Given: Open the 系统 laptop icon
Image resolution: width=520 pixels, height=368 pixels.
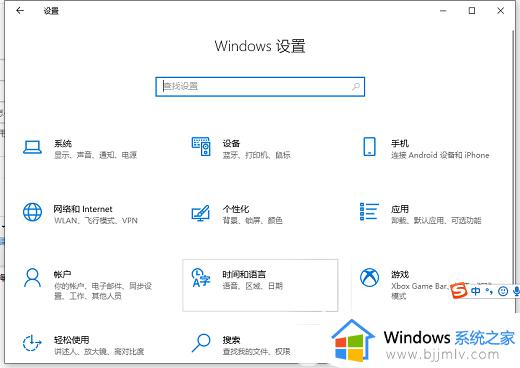Looking at the screenshot, I should tap(32, 147).
